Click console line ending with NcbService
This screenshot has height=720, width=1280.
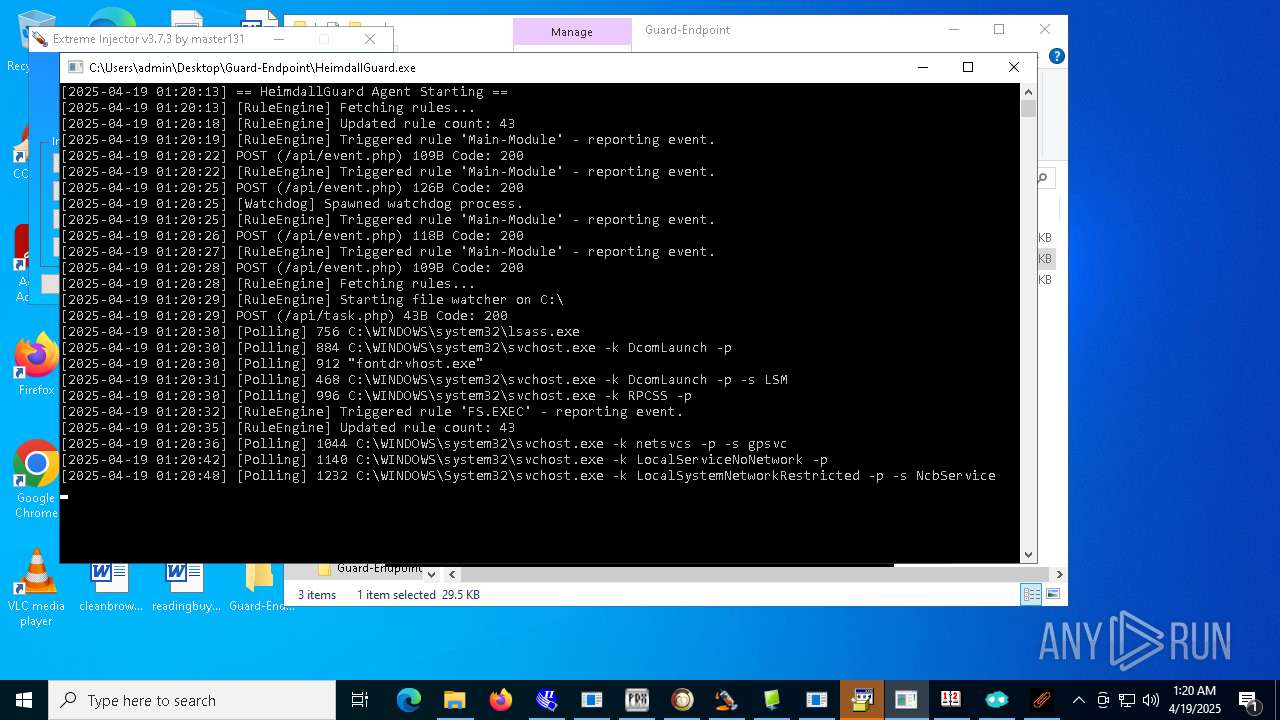[x=528, y=476]
